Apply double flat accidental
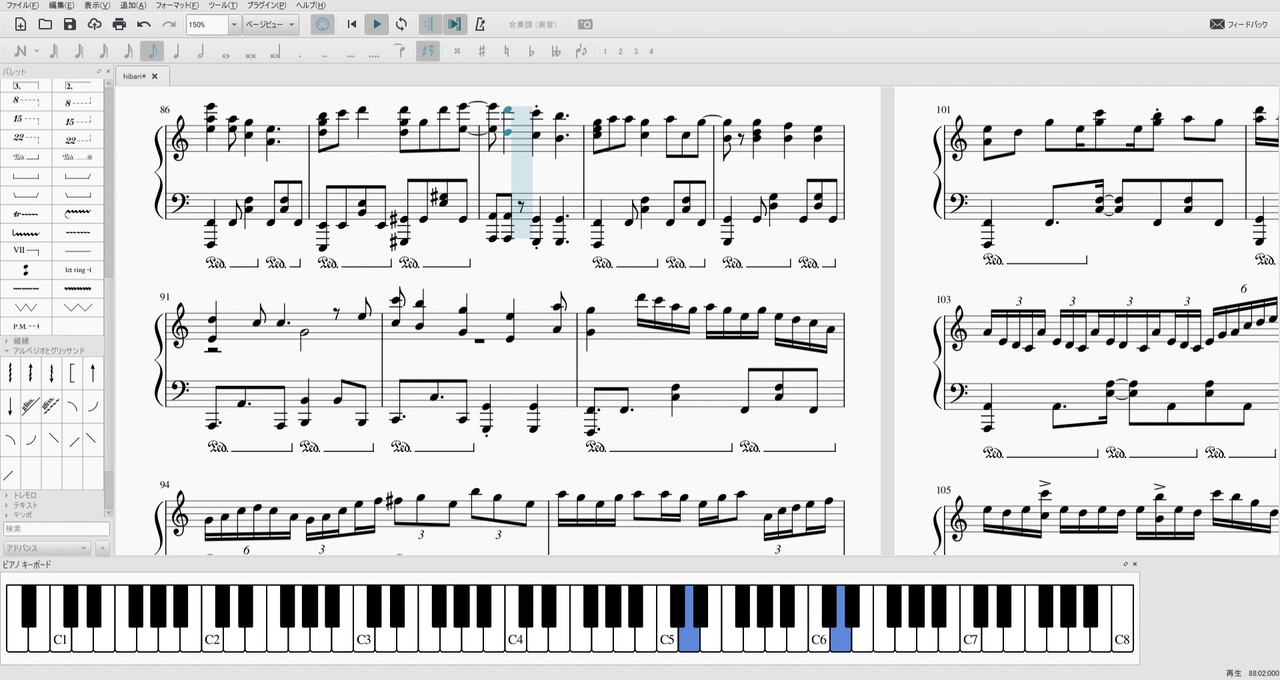 click(556, 51)
